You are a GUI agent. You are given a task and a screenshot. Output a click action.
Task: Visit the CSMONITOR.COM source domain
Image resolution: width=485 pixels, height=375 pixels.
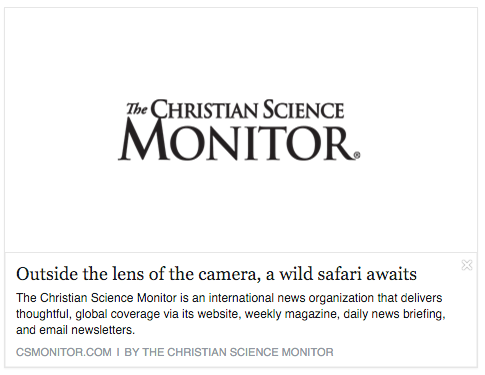point(64,352)
